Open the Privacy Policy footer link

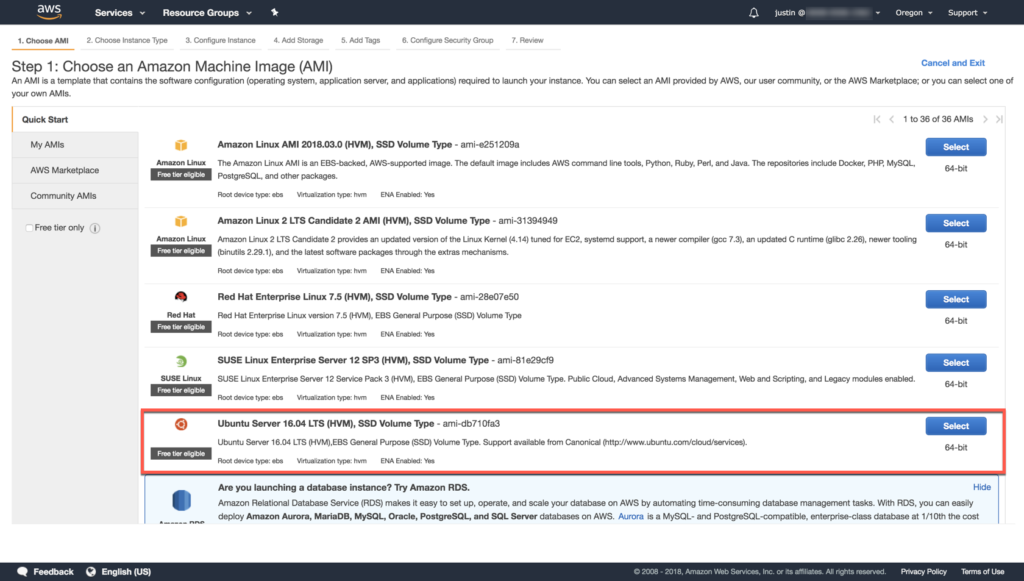[x=923, y=572]
